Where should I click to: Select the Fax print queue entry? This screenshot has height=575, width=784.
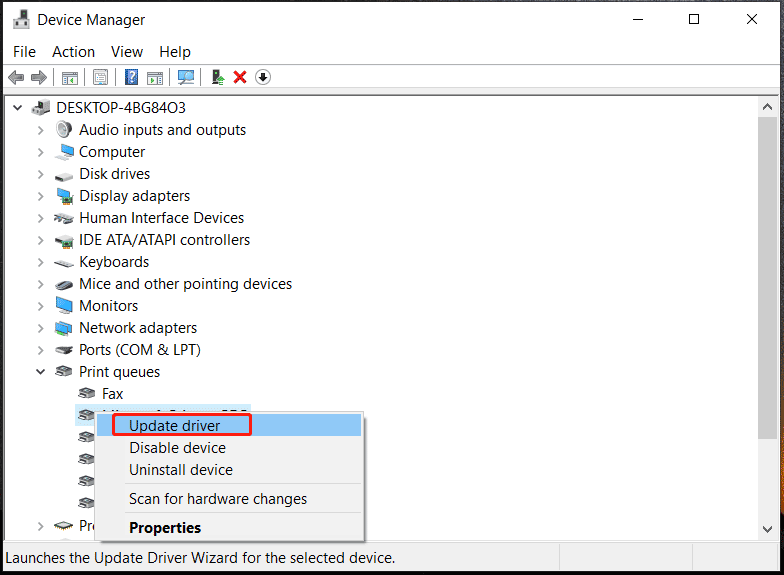(112, 394)
